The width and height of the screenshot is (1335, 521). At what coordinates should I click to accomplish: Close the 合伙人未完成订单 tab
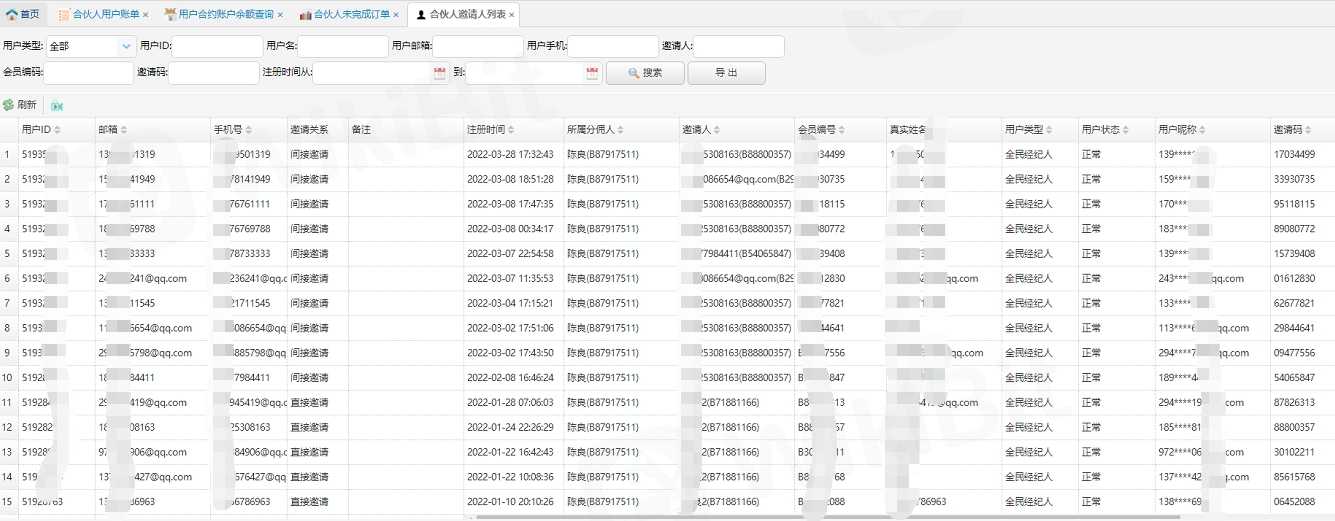point(396,15)
